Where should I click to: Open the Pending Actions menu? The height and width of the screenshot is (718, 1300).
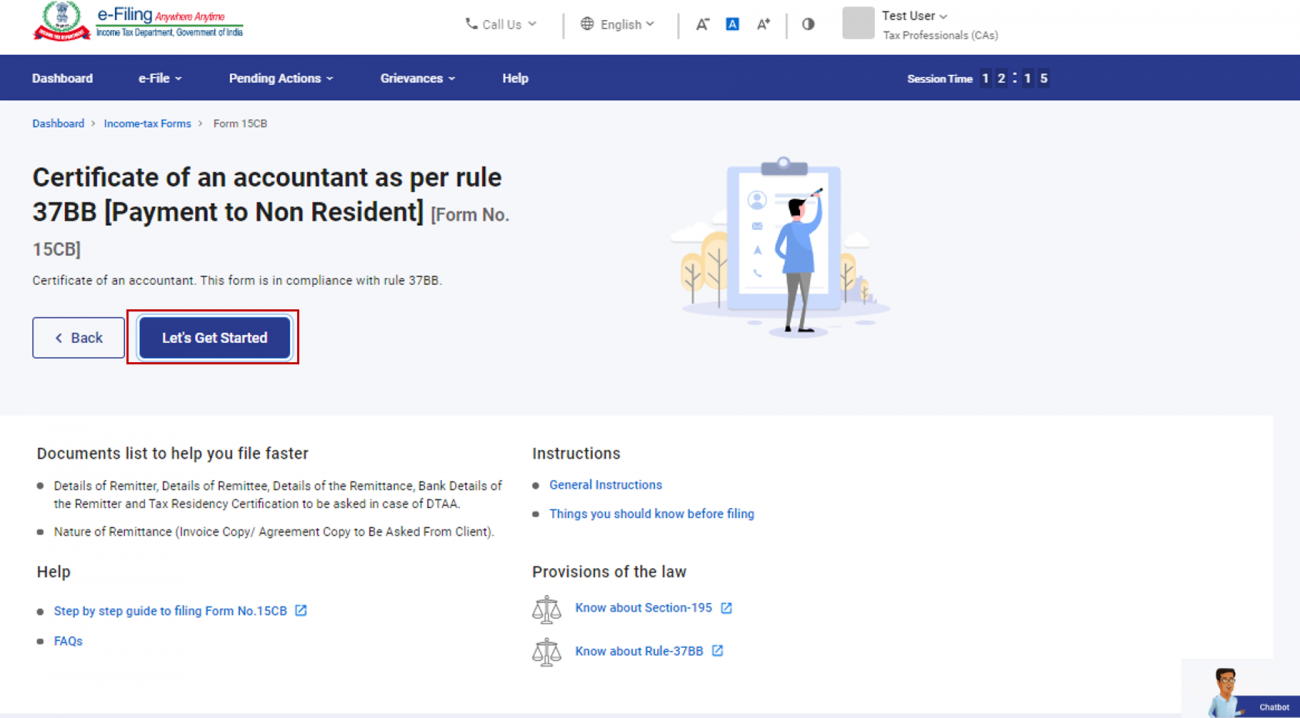pos(280,77)
